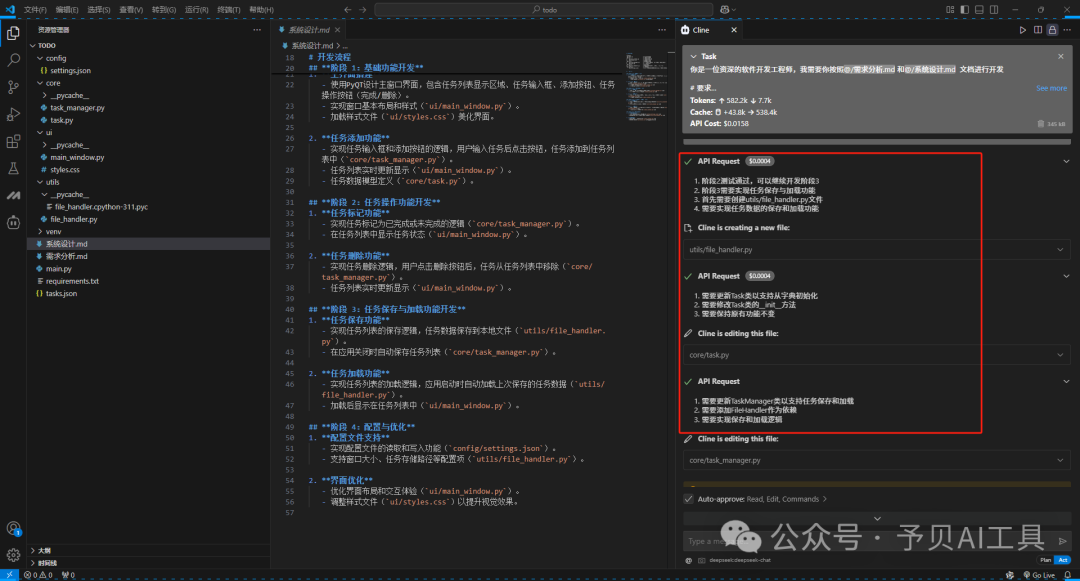Open the Explorer view in activity bar
This screenshot has width=1080, height=581.
13,33
